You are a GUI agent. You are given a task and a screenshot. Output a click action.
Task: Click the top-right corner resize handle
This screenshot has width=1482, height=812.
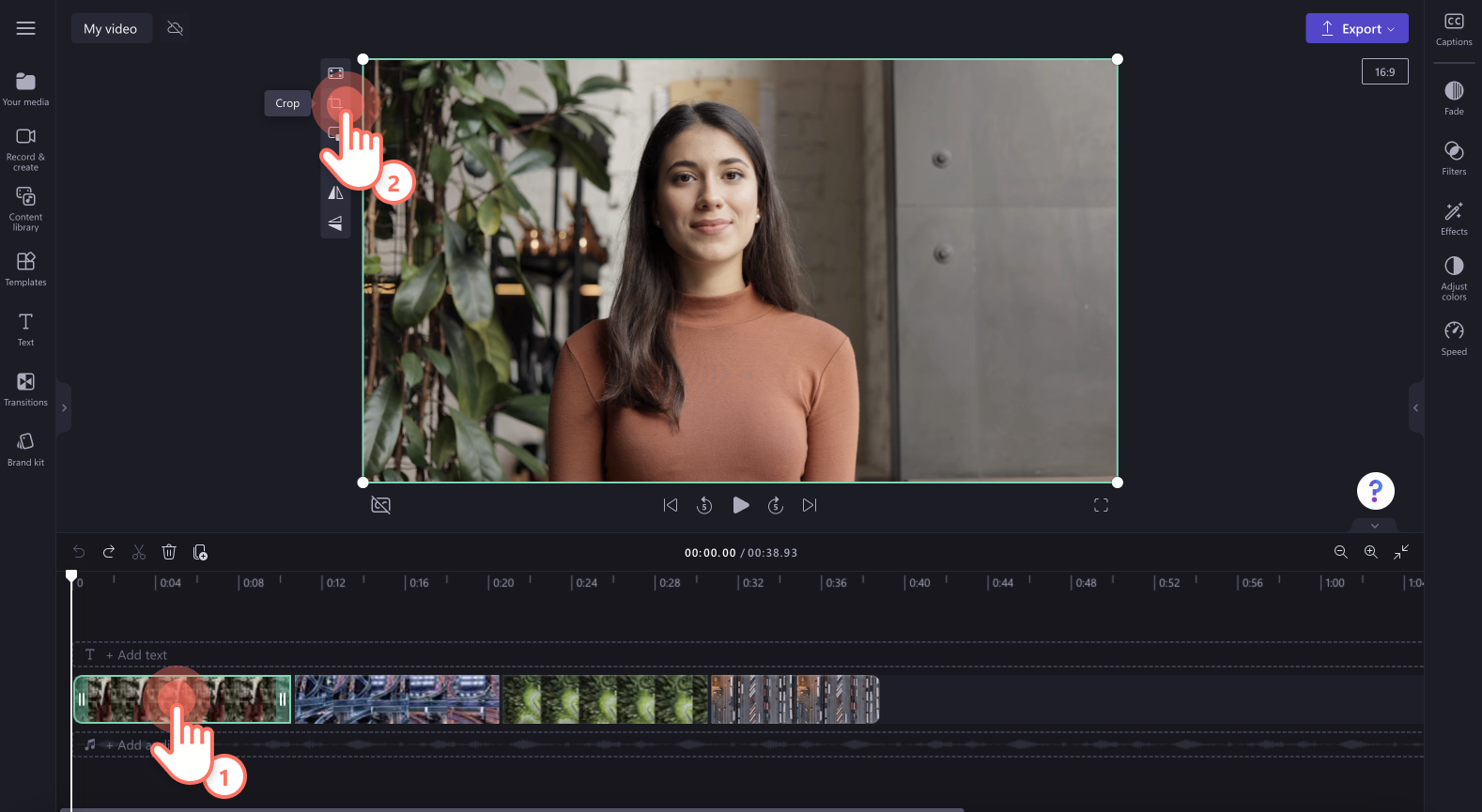[x=1118, y=59]
